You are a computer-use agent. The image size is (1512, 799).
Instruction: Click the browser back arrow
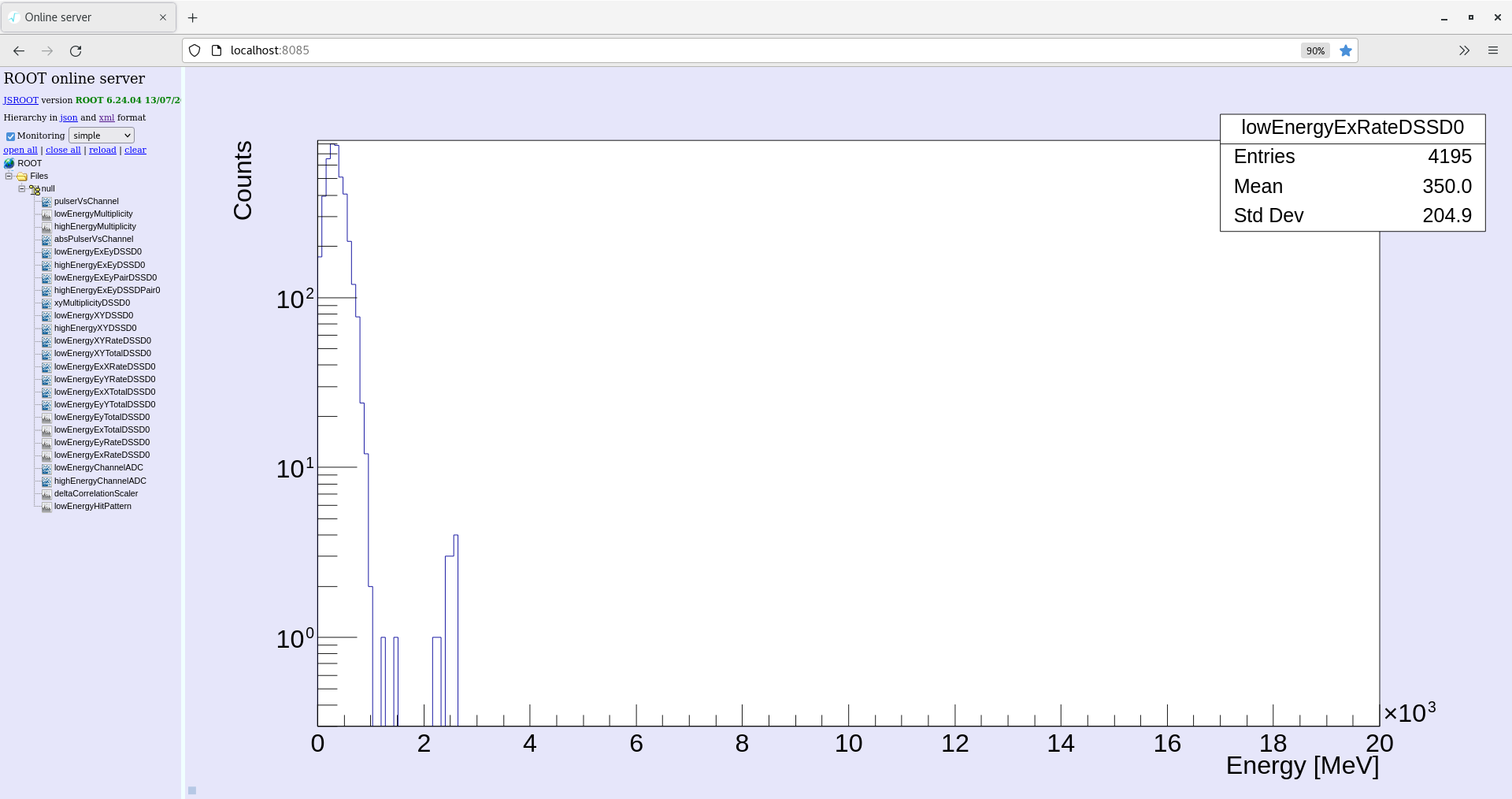click(19, 50)
